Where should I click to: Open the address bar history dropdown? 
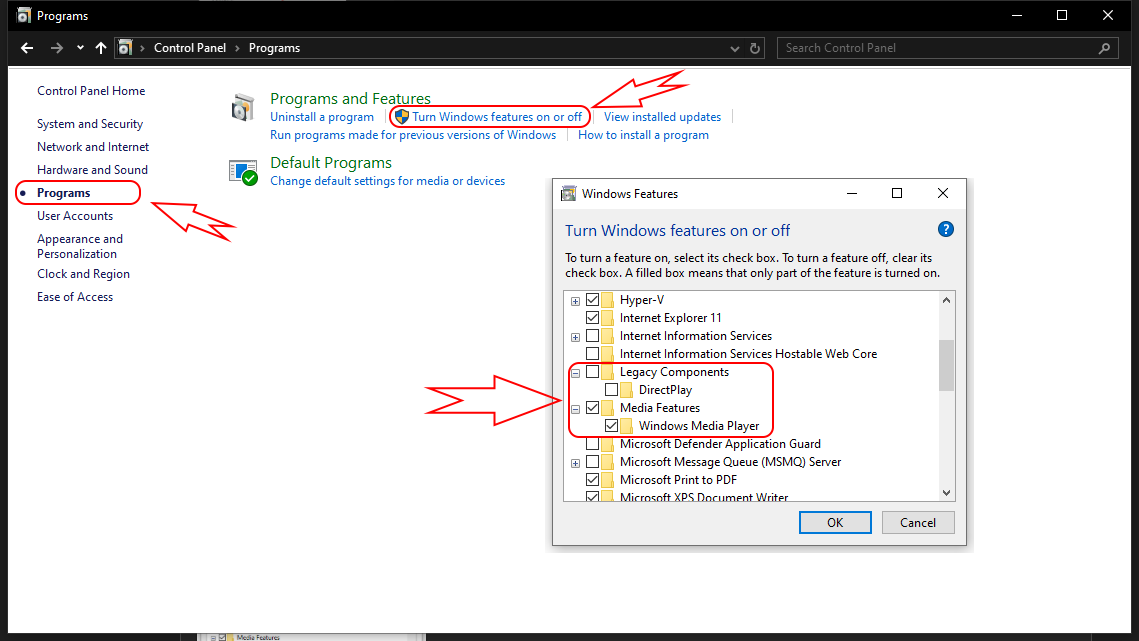735,48
